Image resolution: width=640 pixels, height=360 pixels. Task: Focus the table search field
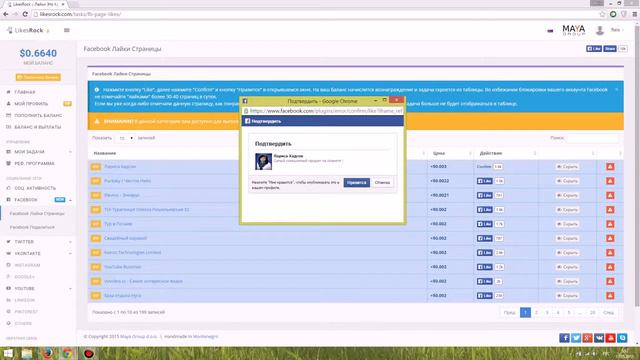point(593,138)
